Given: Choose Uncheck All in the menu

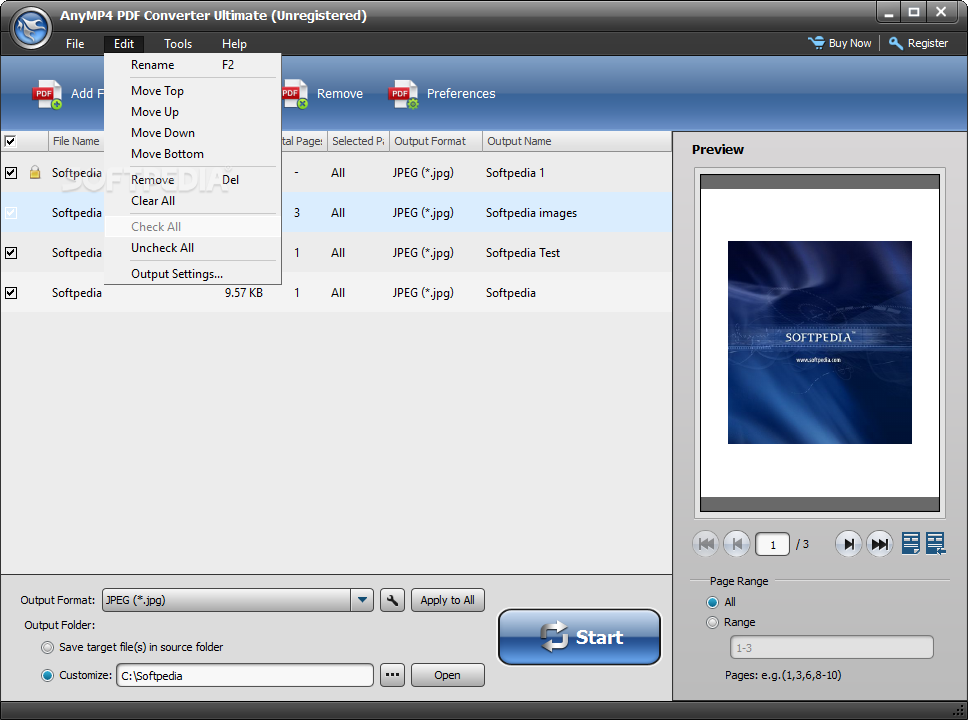Looking at the screenshot, I should (193, 248).
